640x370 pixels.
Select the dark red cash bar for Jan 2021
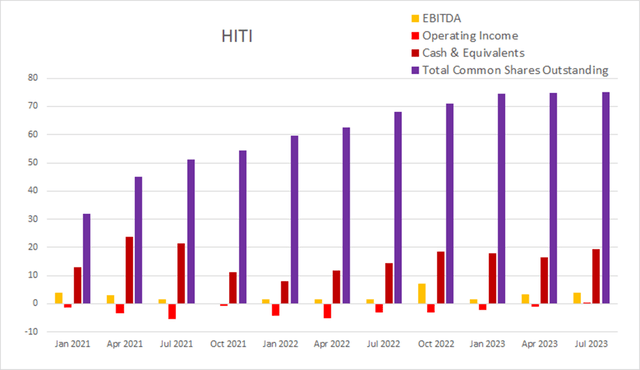(77, 285)
